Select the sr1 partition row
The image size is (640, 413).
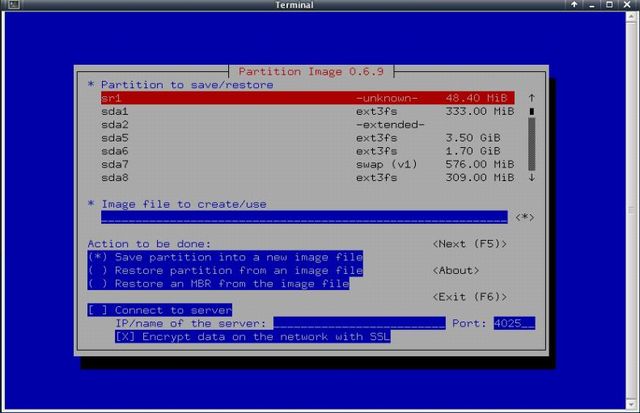click(307, 98)
